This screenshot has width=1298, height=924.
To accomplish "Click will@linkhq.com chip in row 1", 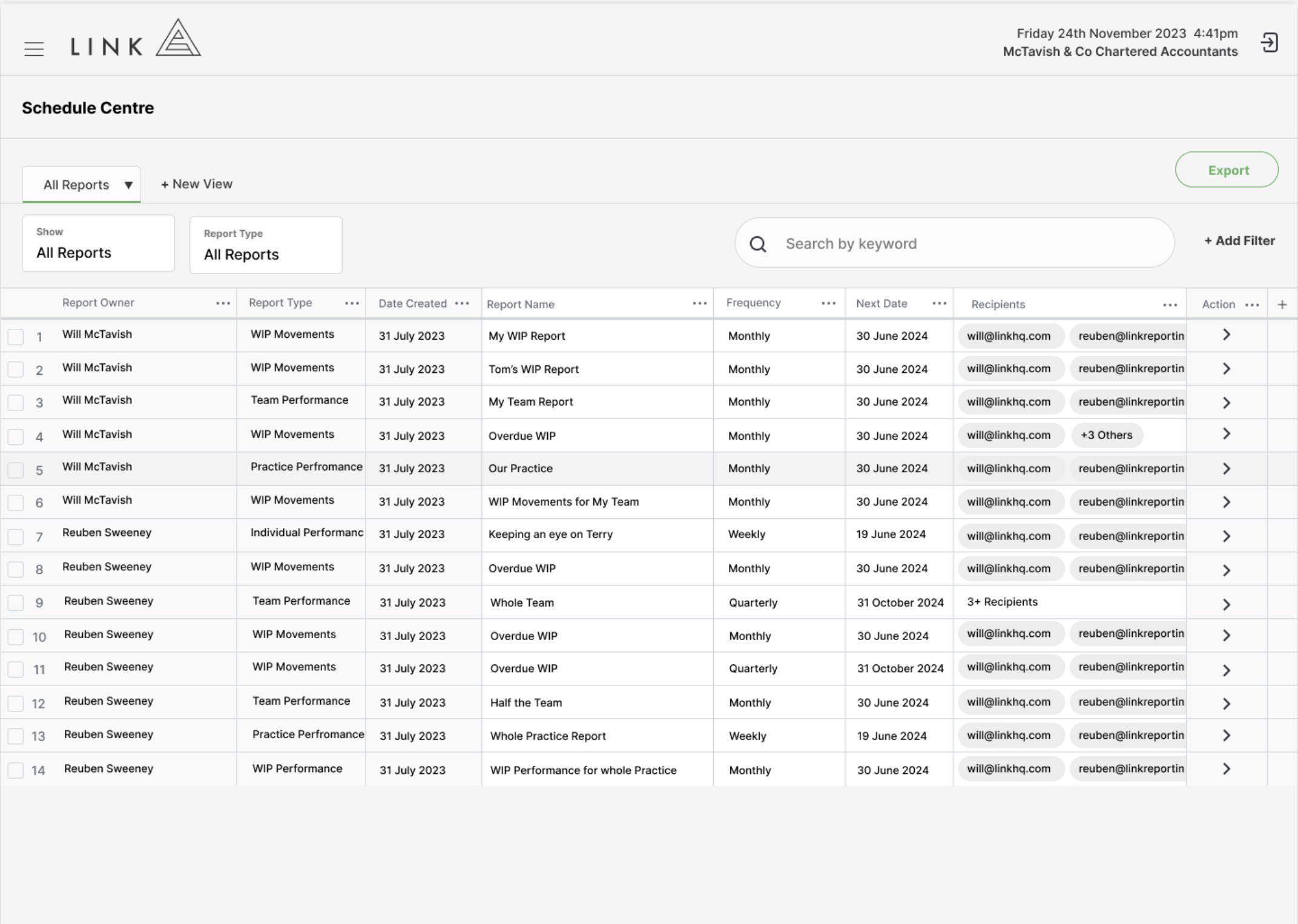I will click(x=1010, y=336).
